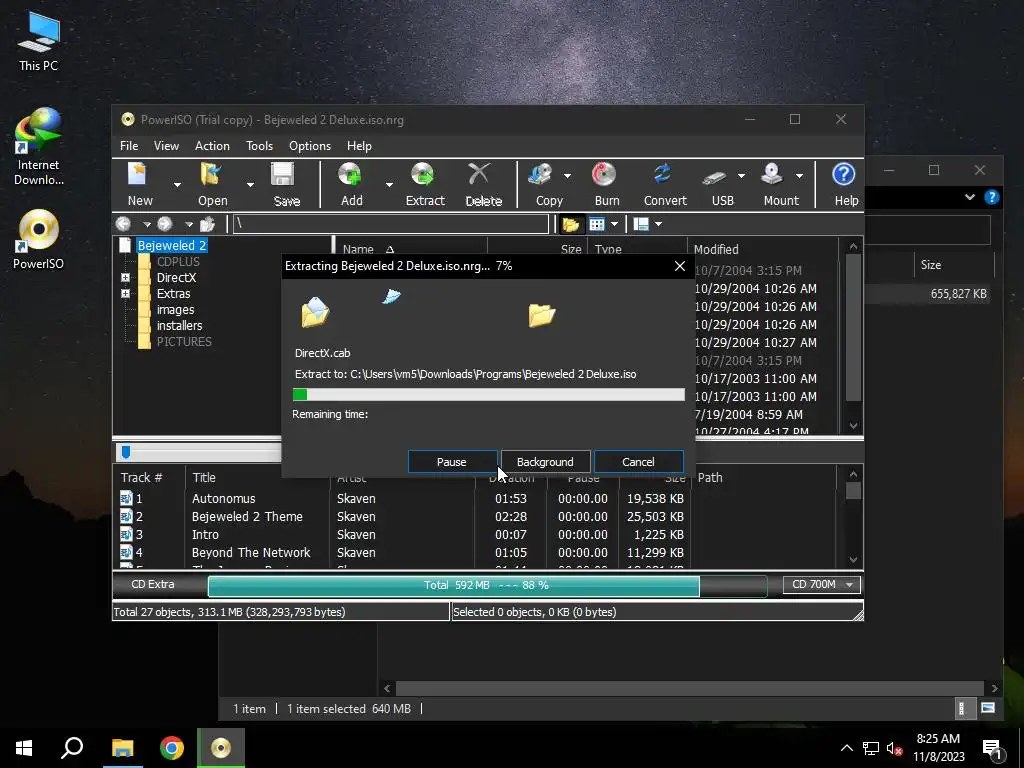The height and width of the screenshot is (768, 1024).
Task: Click the Convert toolbar icon
Action: [665, 184]
